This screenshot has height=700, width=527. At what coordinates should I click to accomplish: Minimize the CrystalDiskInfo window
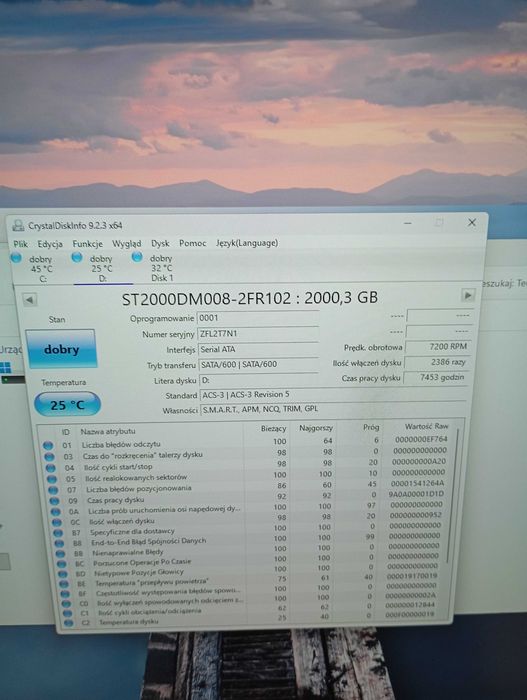pos(407,223)
